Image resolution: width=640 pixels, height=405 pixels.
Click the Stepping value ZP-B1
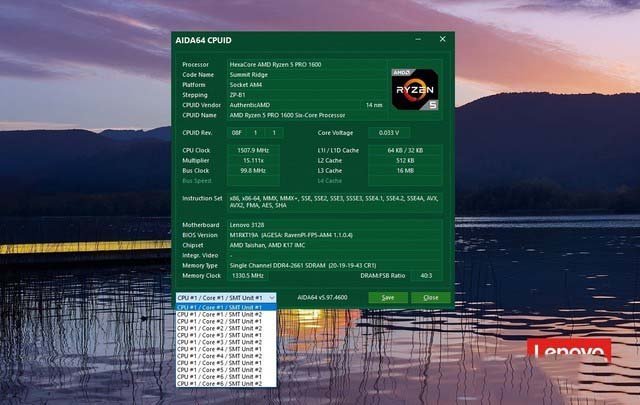(237, 95)
